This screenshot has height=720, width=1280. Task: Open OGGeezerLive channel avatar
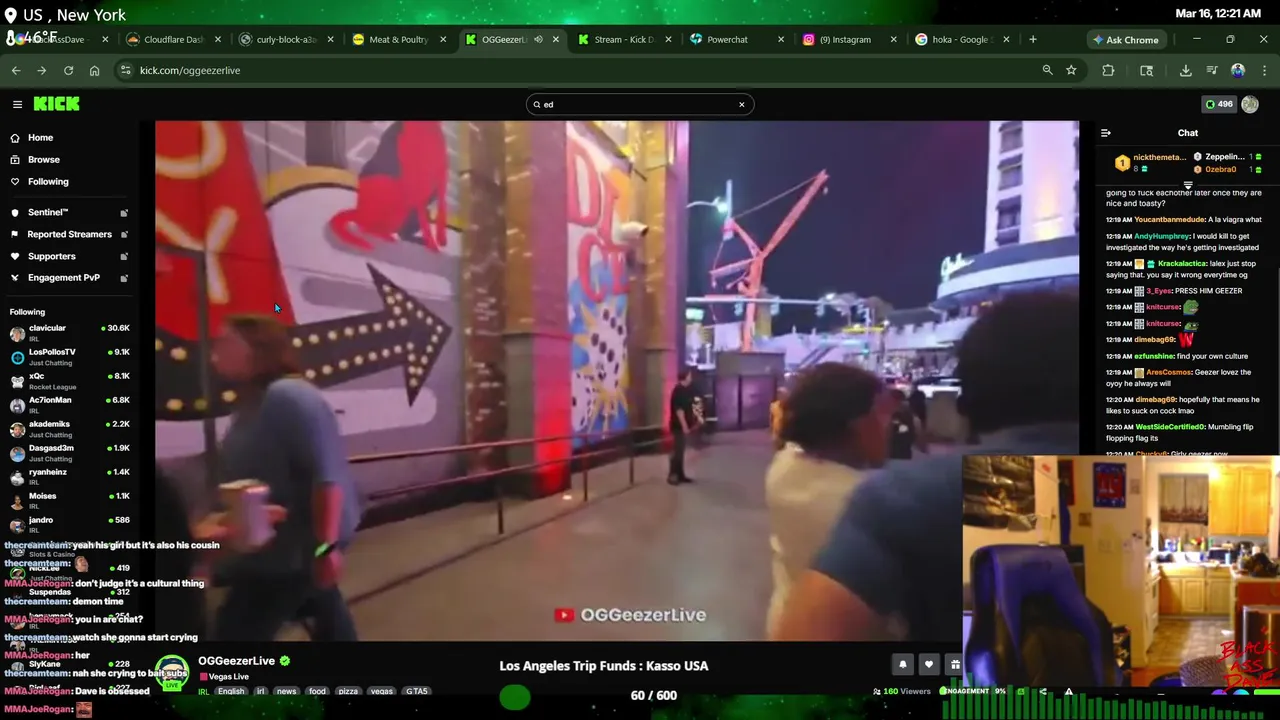[171, 674]
